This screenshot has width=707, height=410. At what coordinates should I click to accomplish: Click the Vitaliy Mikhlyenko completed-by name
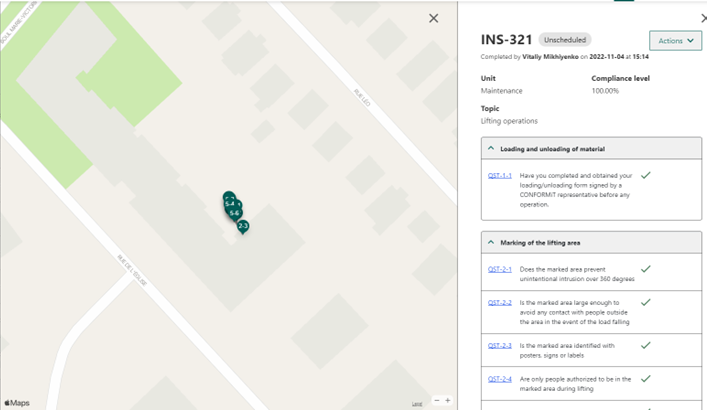[550, 57]
